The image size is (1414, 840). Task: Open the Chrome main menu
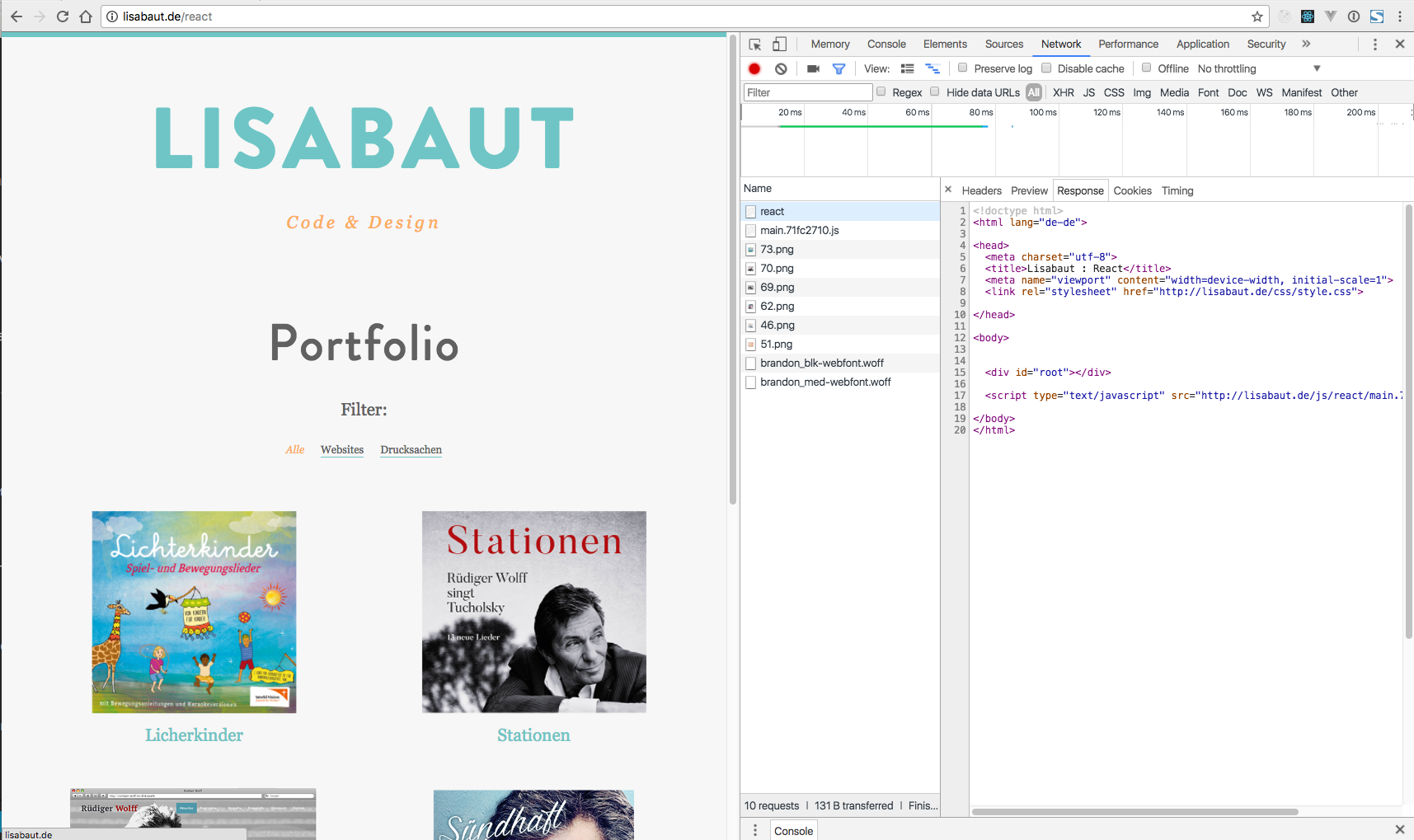coord(1400,16)
